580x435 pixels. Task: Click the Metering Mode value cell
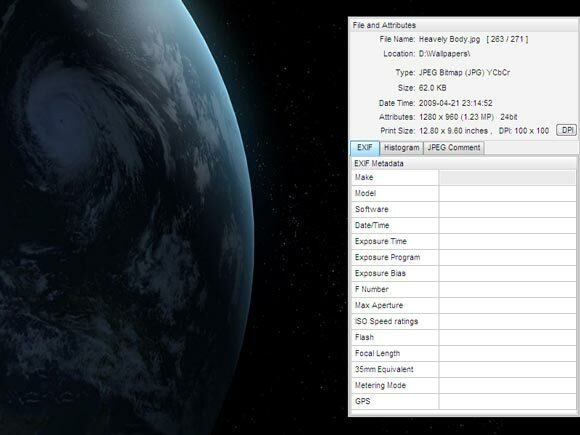[507, 385]
